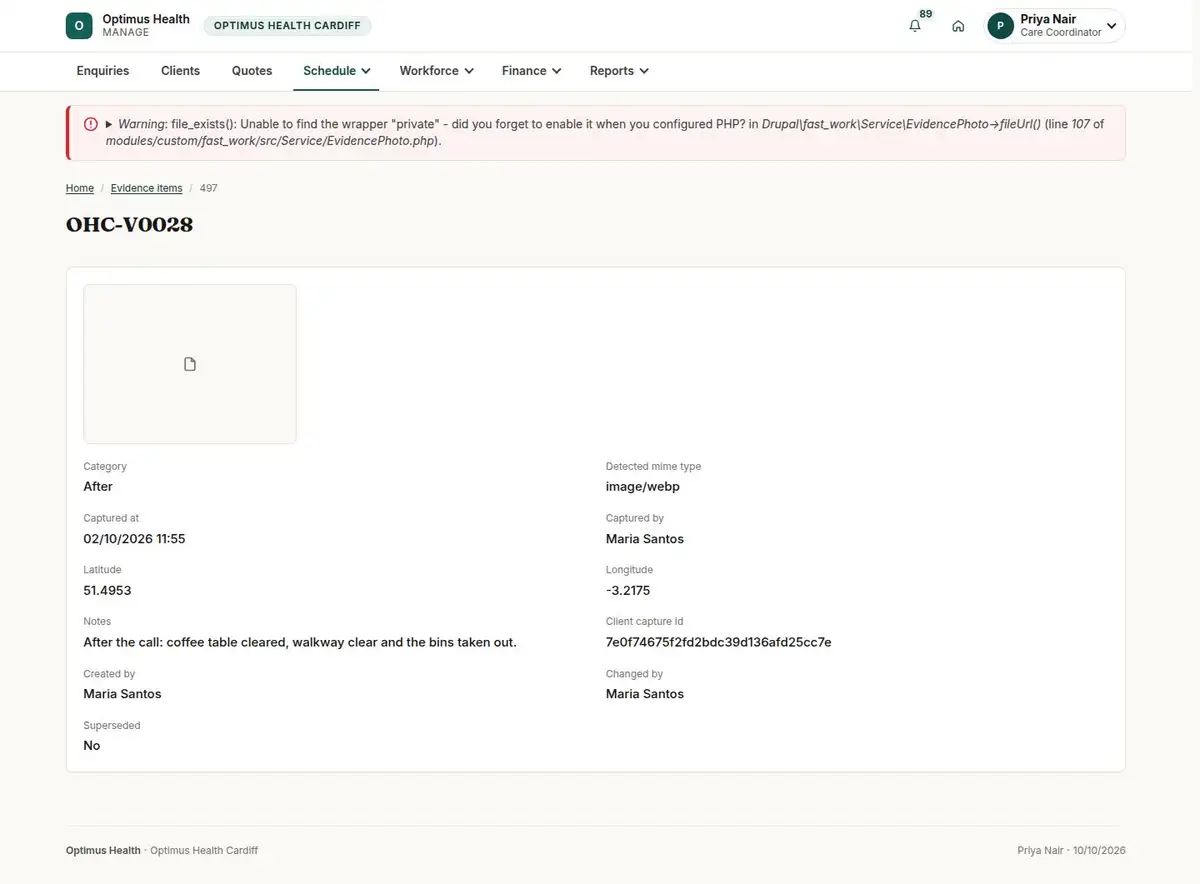Click the Optimus Health Cardiff branch badge

pyautogui.click(x=287, y=26)
